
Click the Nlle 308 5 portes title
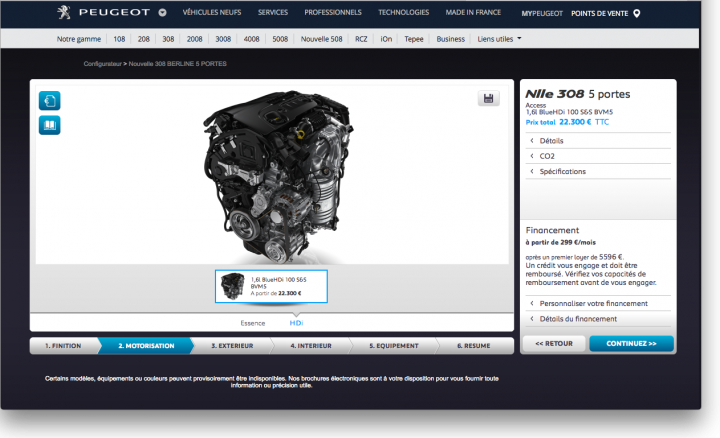tap(578, 94)
